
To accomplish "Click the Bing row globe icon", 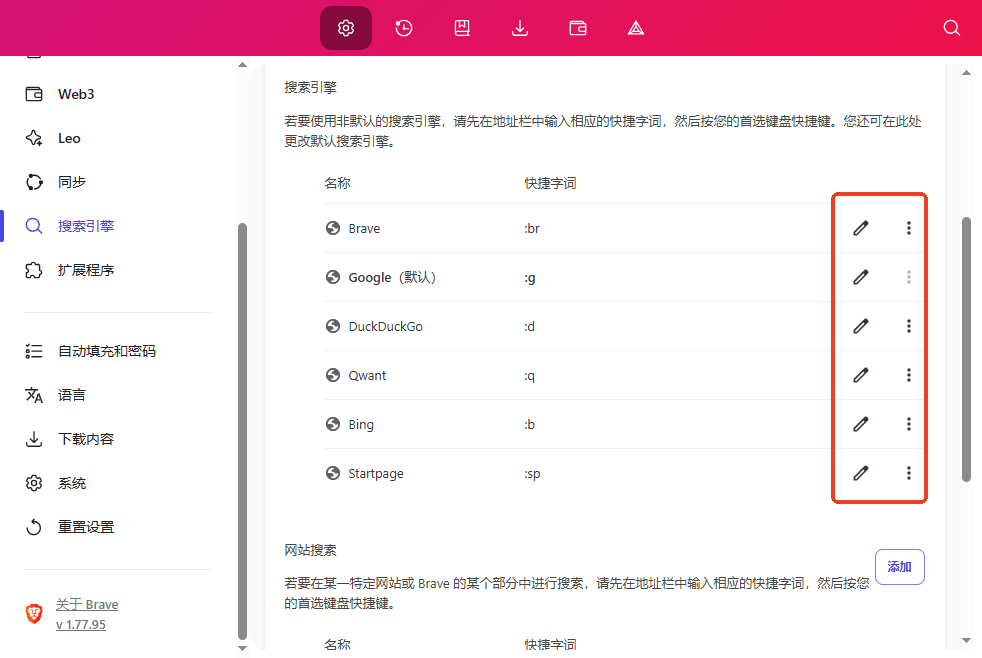I will pyautogui.click(x=333, y=424).
